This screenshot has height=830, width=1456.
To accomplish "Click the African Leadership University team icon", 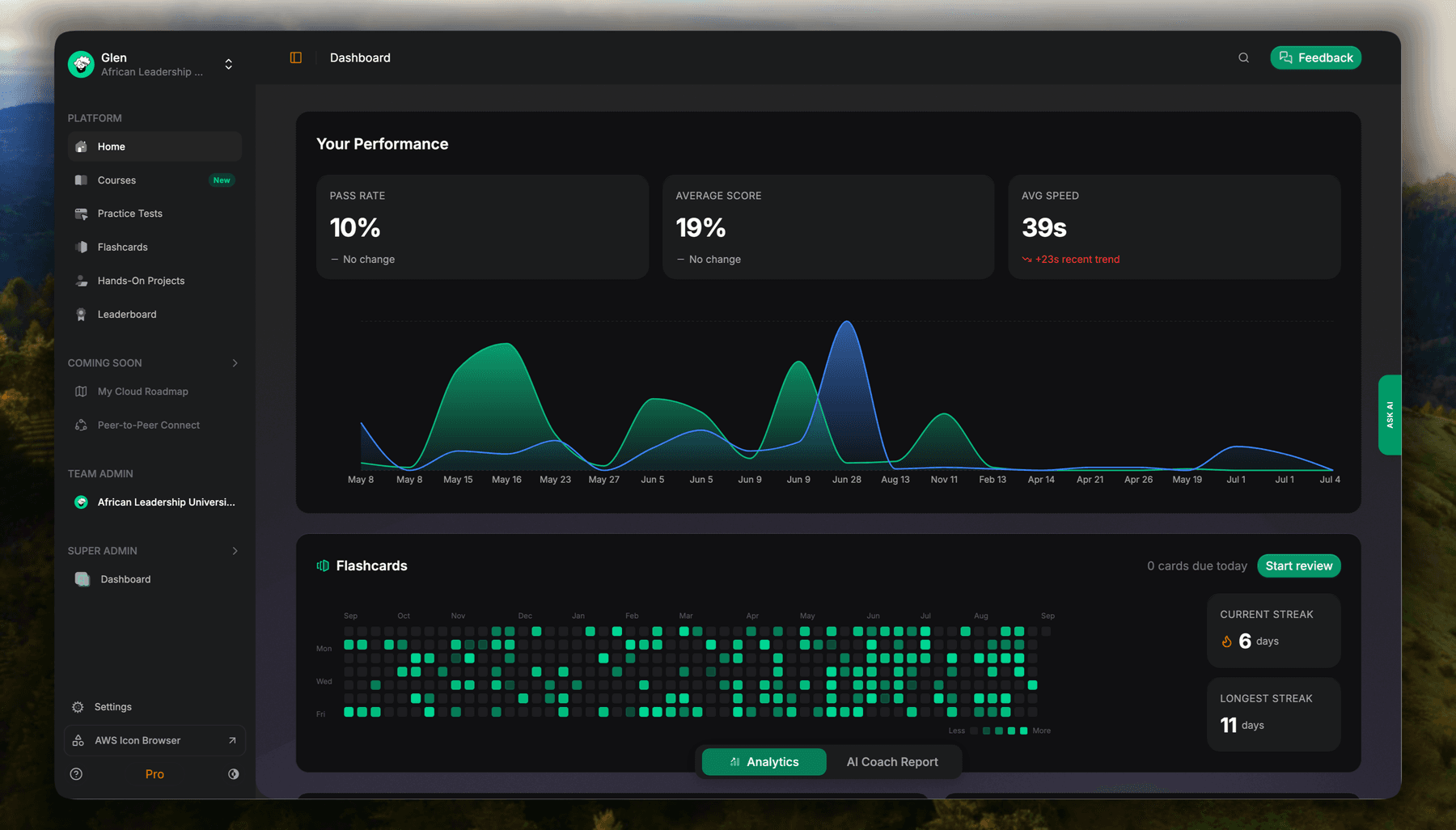I will (x=81, y=502).
